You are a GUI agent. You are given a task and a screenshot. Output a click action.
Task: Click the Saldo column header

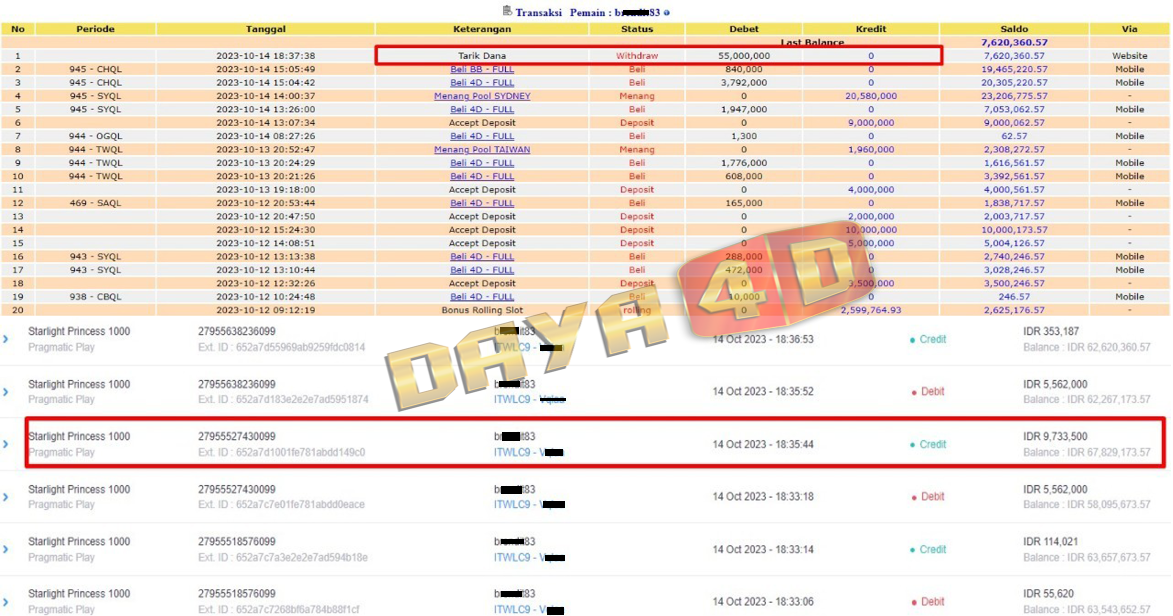1014,29
